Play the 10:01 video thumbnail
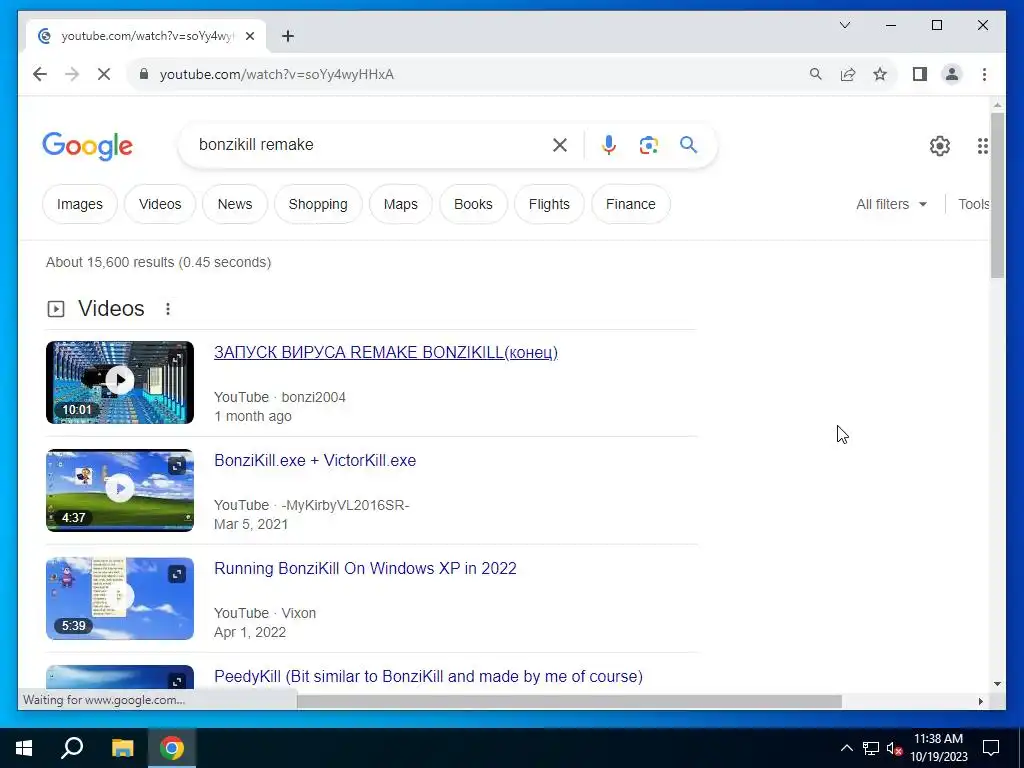 coord(120,383)
